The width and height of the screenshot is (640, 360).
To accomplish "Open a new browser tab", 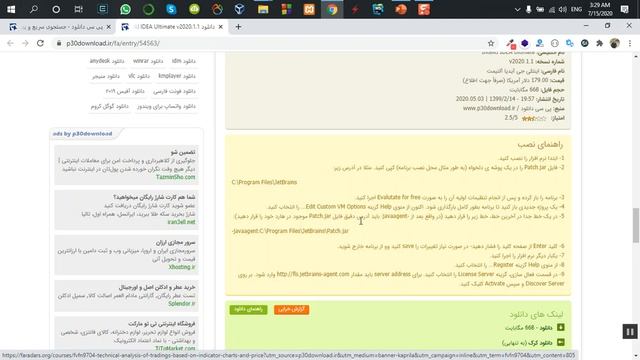I will [238, 27].
